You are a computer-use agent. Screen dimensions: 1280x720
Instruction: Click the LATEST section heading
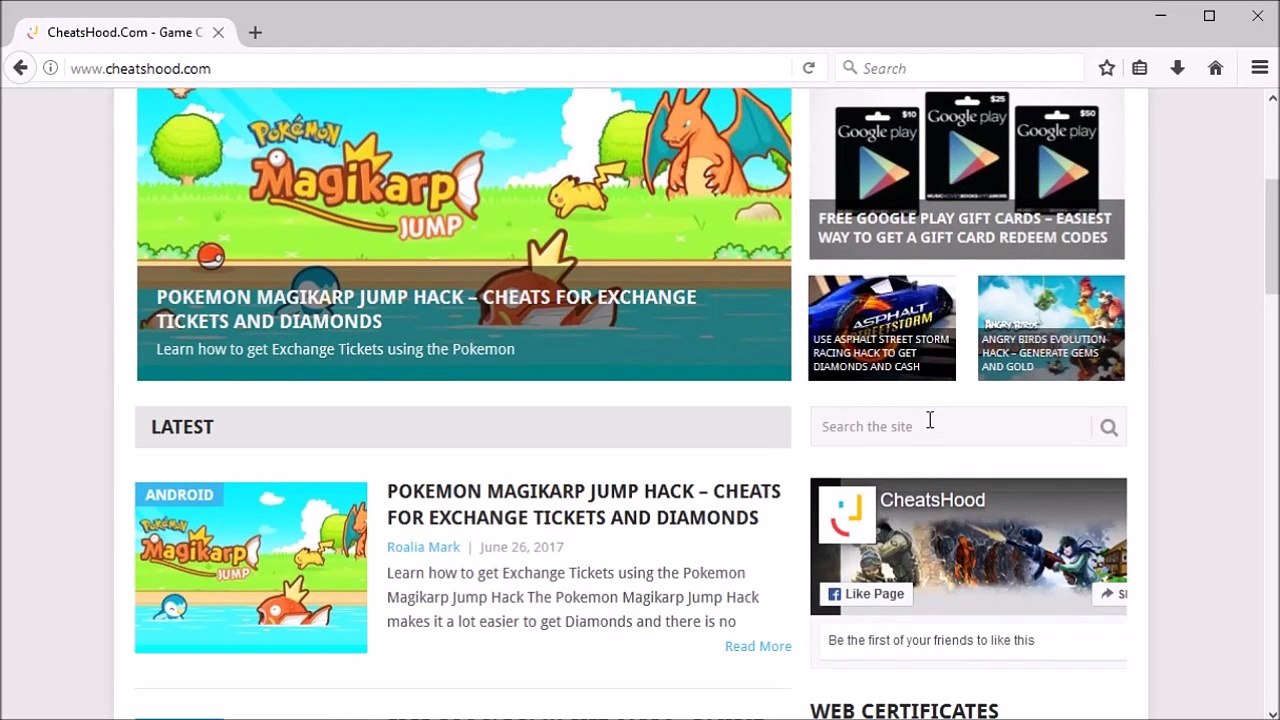[182, 427]
